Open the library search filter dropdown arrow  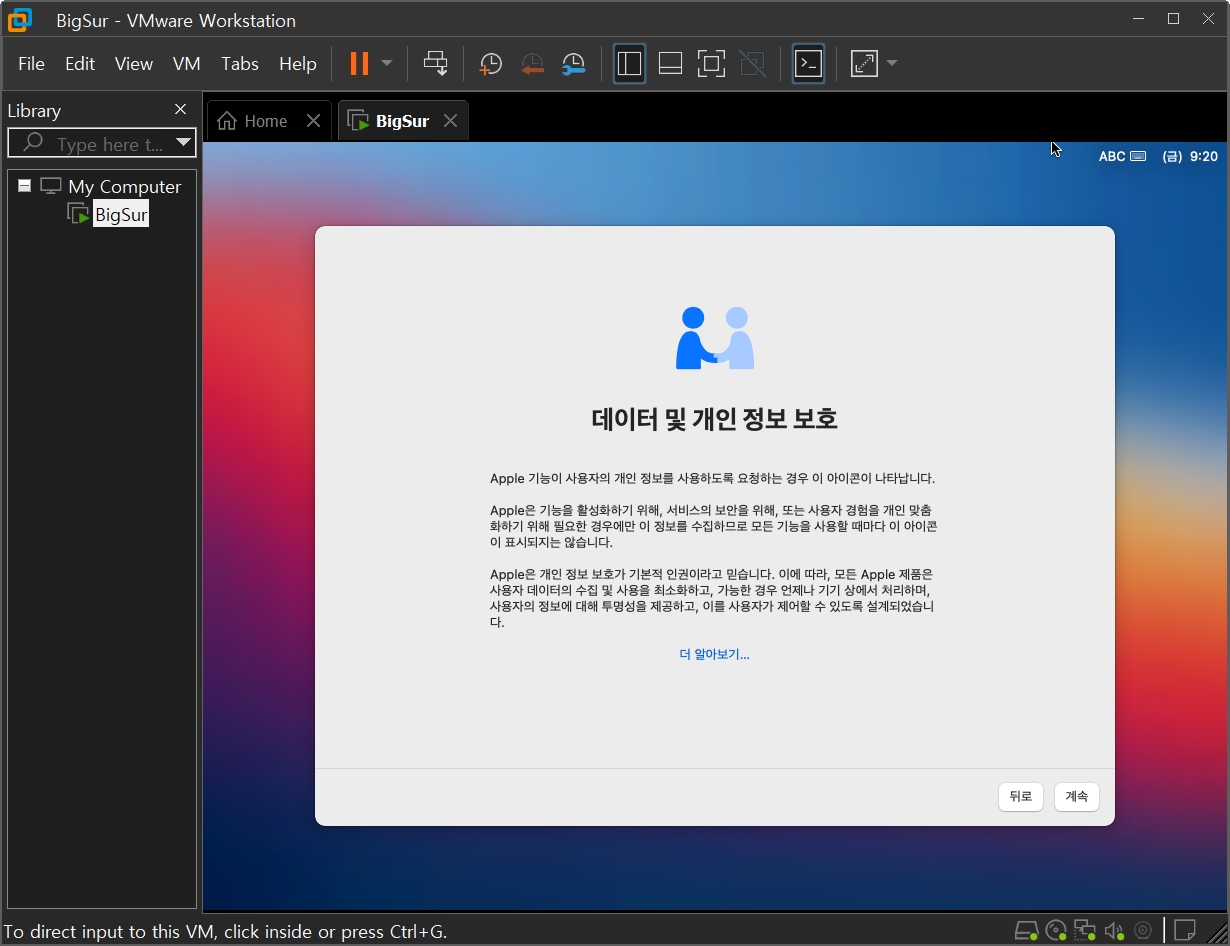(183, 143)
